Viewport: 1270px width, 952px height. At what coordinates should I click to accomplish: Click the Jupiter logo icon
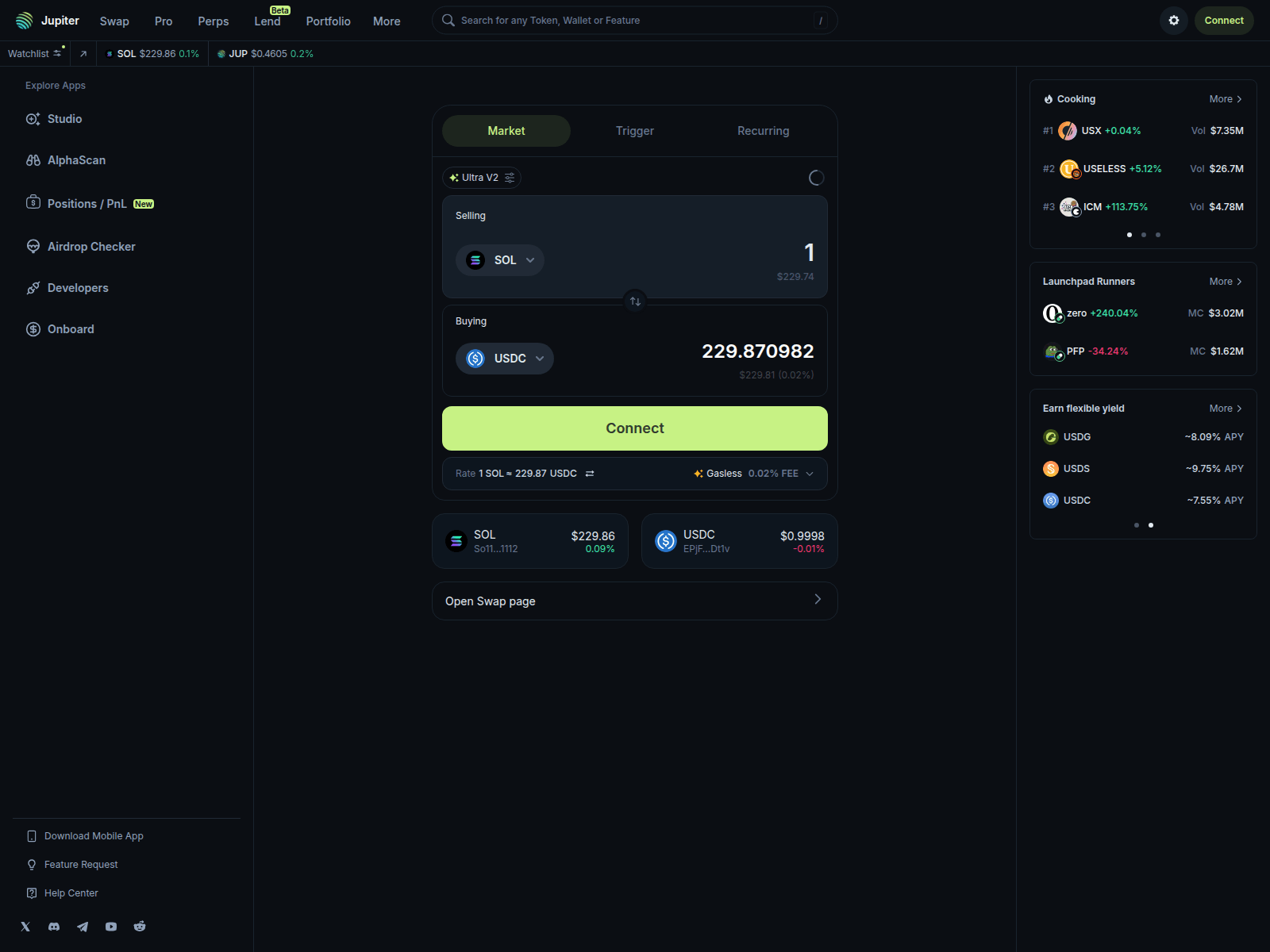[x=25, y=21]
